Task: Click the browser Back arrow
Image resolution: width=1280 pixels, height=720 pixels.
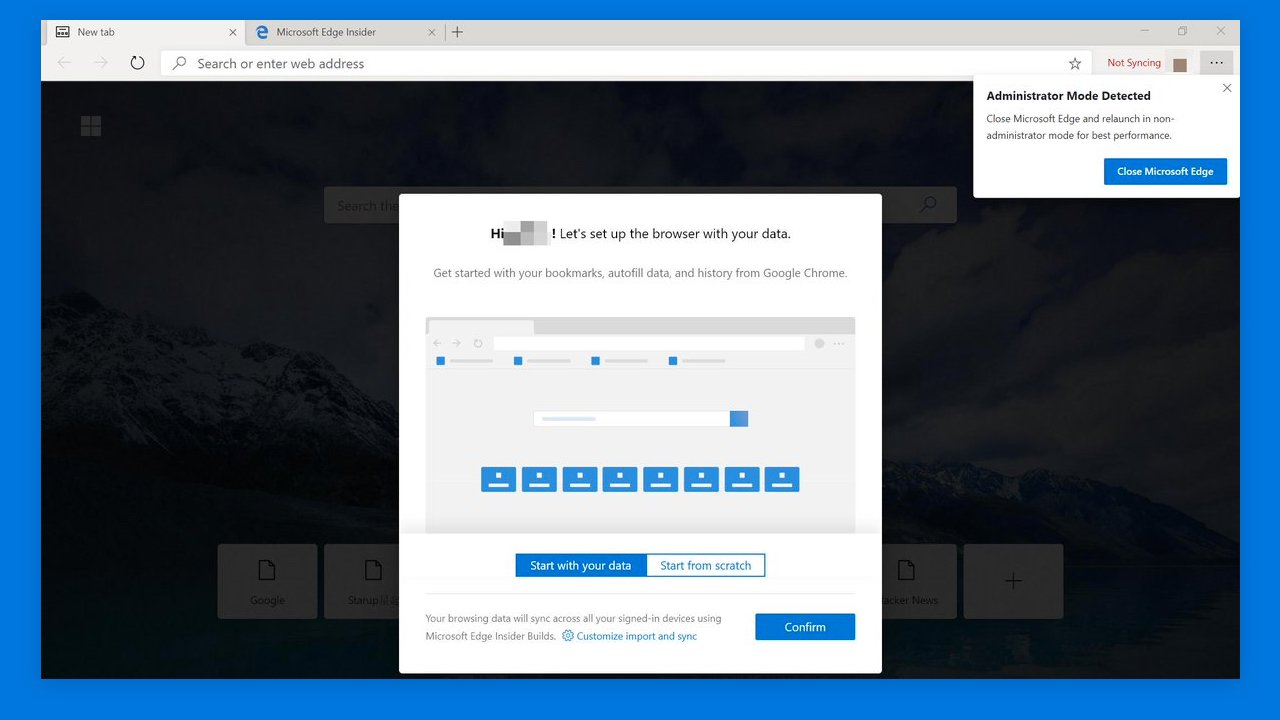Action: point(64,63)
